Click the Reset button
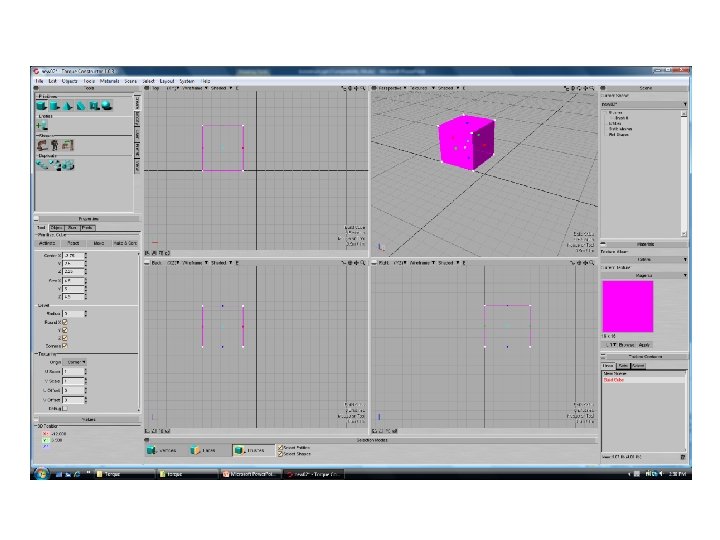The height and width of the screenshot is (540, 720). [x=73, y=243]
